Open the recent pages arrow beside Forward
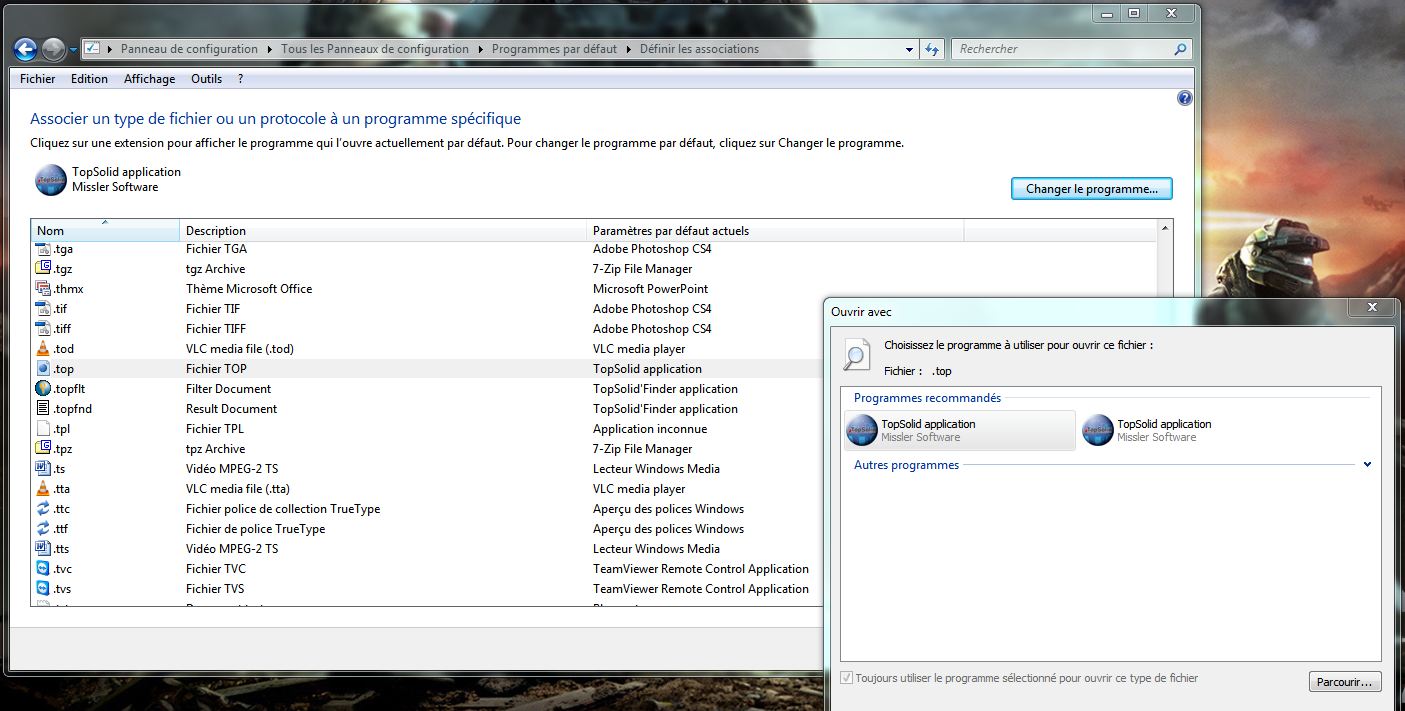 (74, 49)
